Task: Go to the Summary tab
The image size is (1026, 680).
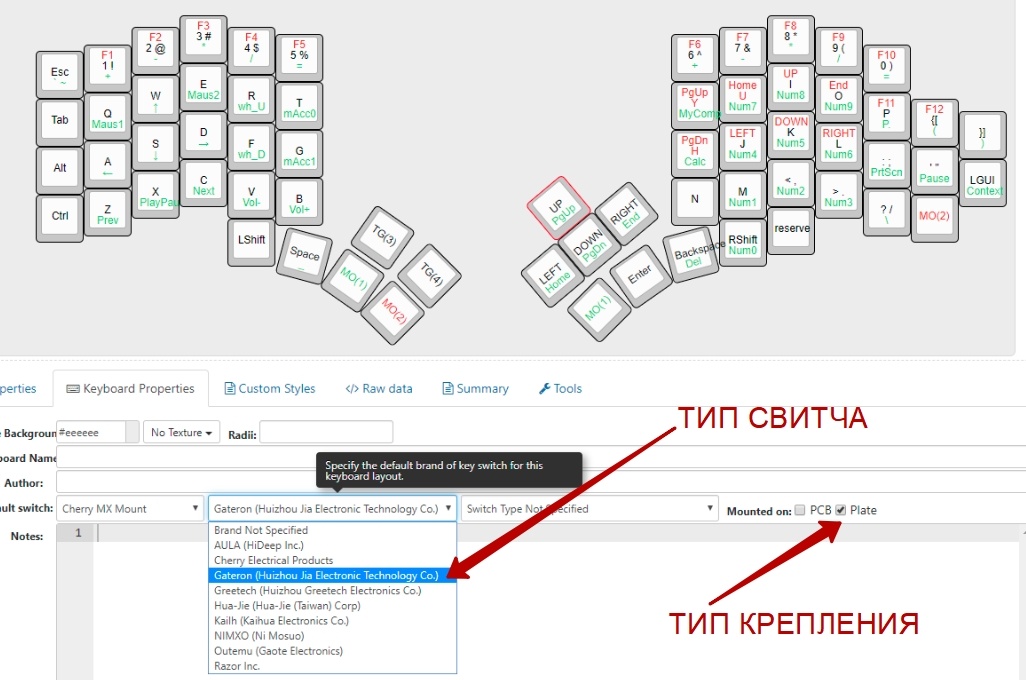Action: pyautogui.click(x=476, y=389)
